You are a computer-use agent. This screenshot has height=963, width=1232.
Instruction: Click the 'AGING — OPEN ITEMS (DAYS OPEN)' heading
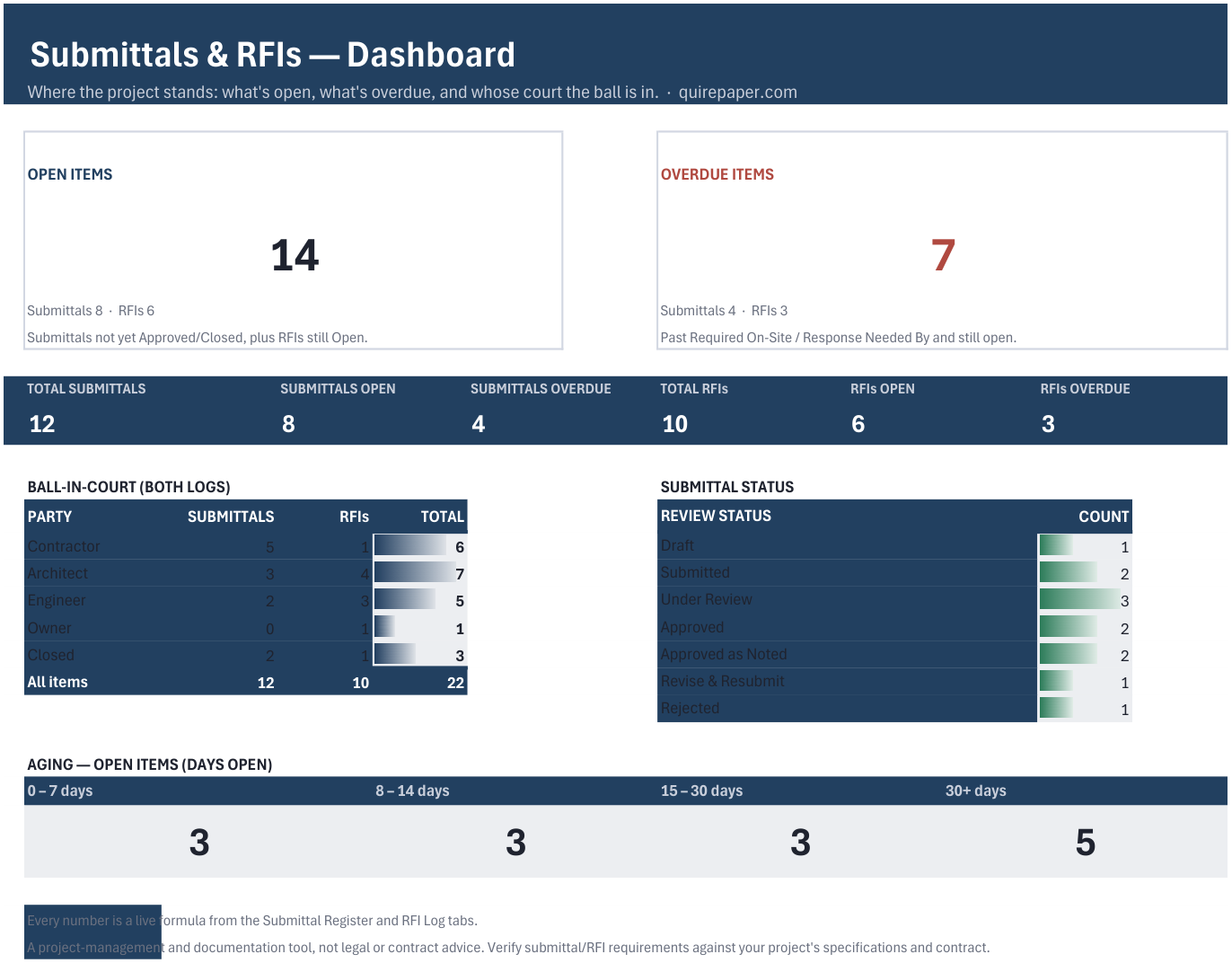click(150, 764)
